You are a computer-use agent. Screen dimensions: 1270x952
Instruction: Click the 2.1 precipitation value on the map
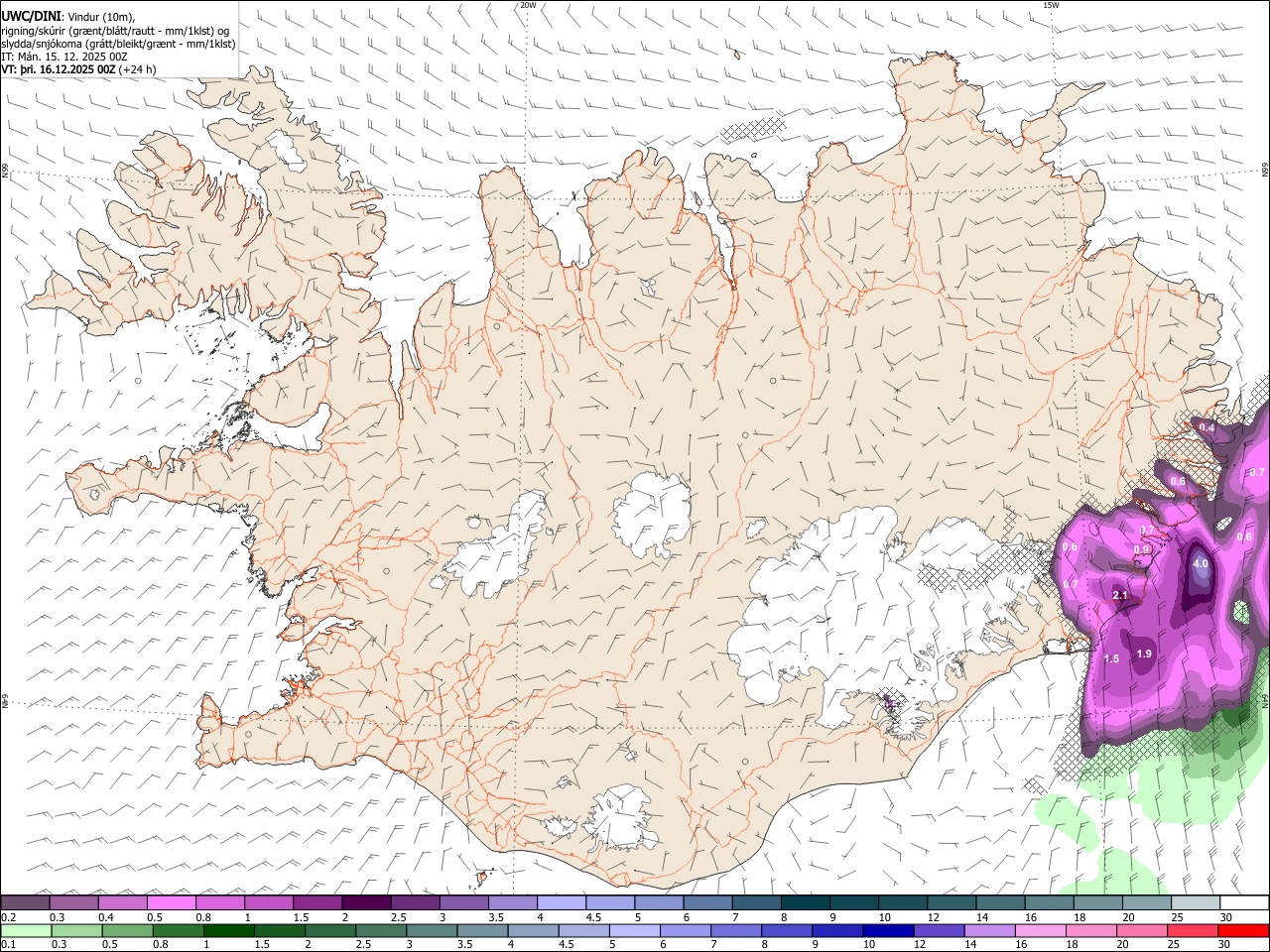[1120, 596]
